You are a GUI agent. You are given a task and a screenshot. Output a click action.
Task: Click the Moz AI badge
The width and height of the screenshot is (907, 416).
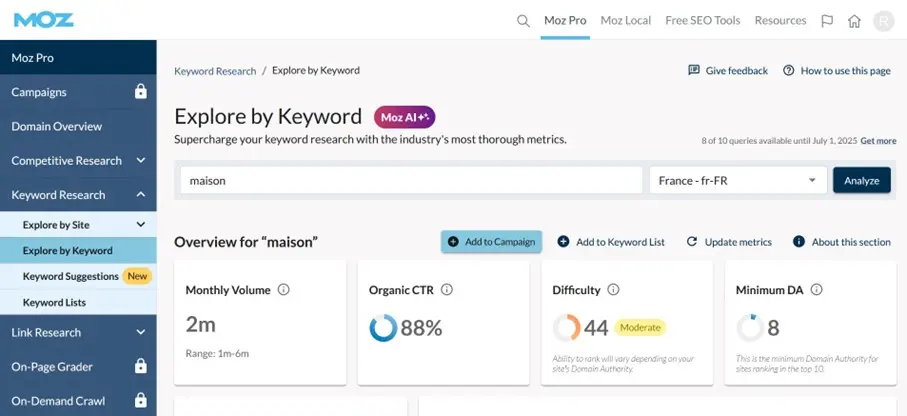(x=404, y=117)
